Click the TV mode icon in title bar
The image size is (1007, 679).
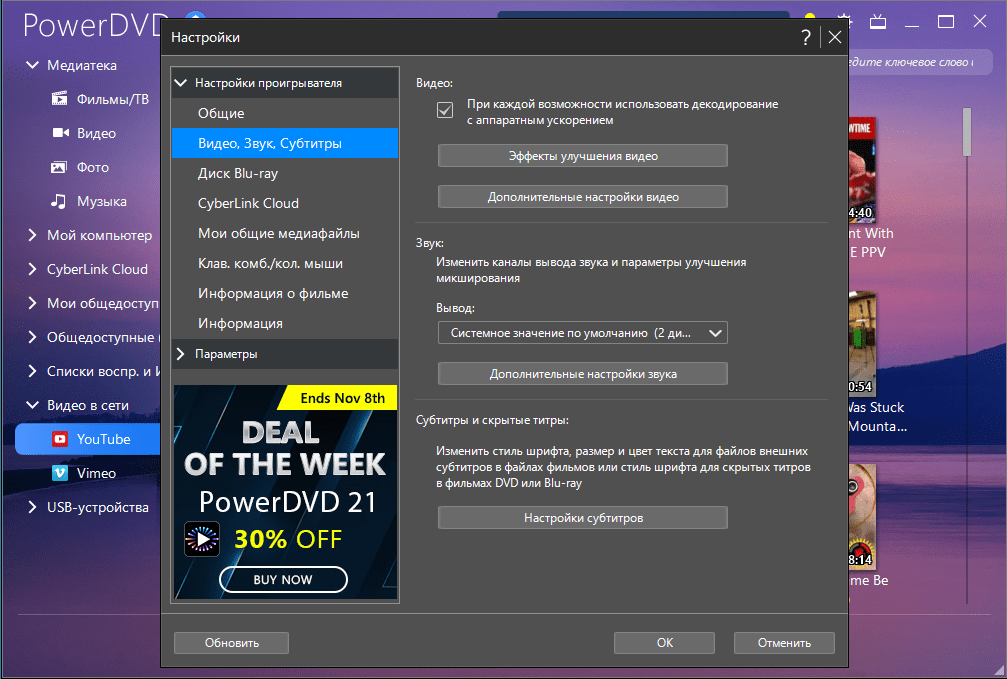coord(878,22)
